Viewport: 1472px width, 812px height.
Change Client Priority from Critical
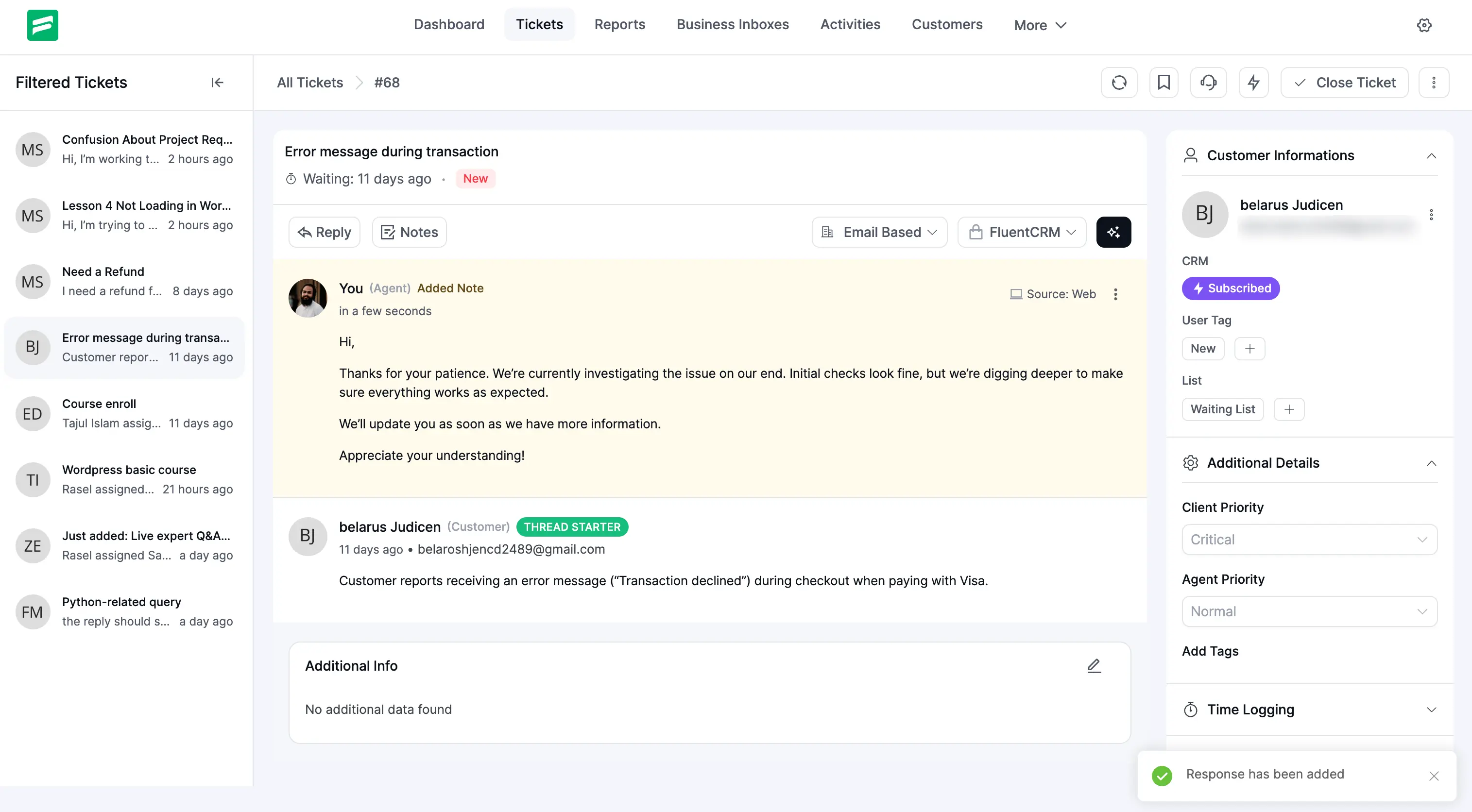pos(1309,540)
